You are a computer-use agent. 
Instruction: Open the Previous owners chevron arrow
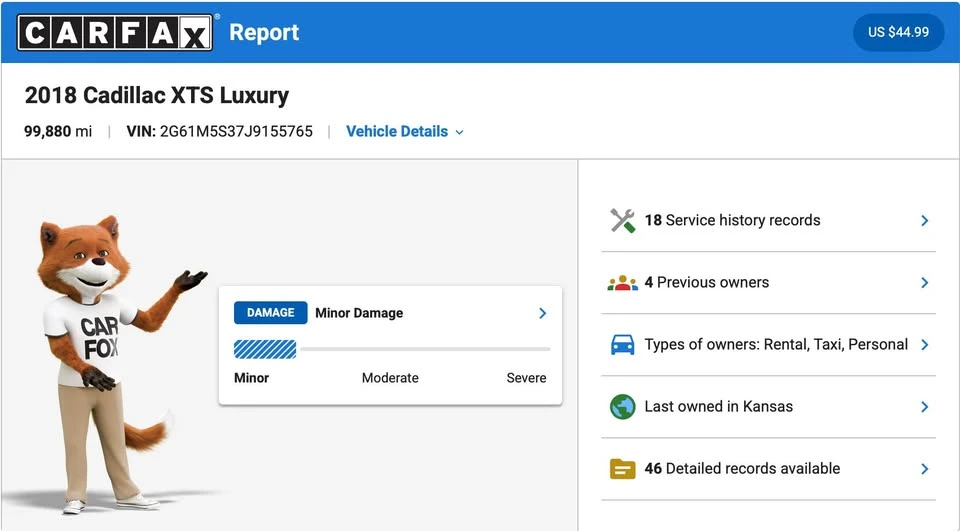tap(924, 282)
